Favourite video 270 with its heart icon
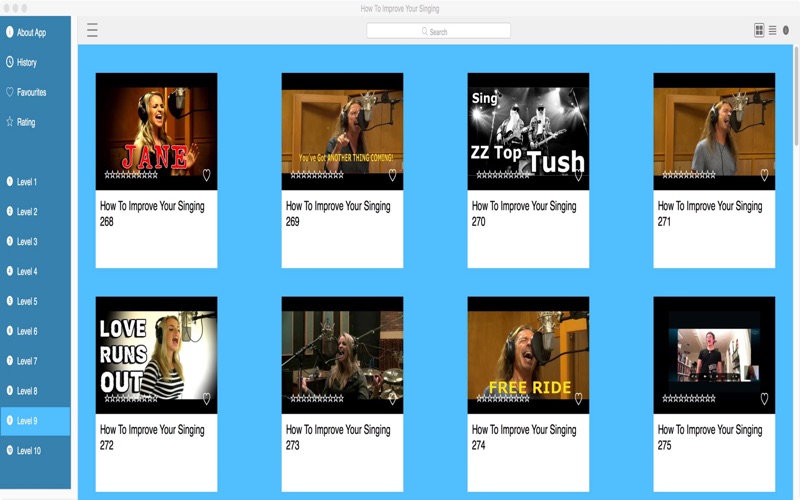Screen dimensions: 800x500 (x=578, y=175)
